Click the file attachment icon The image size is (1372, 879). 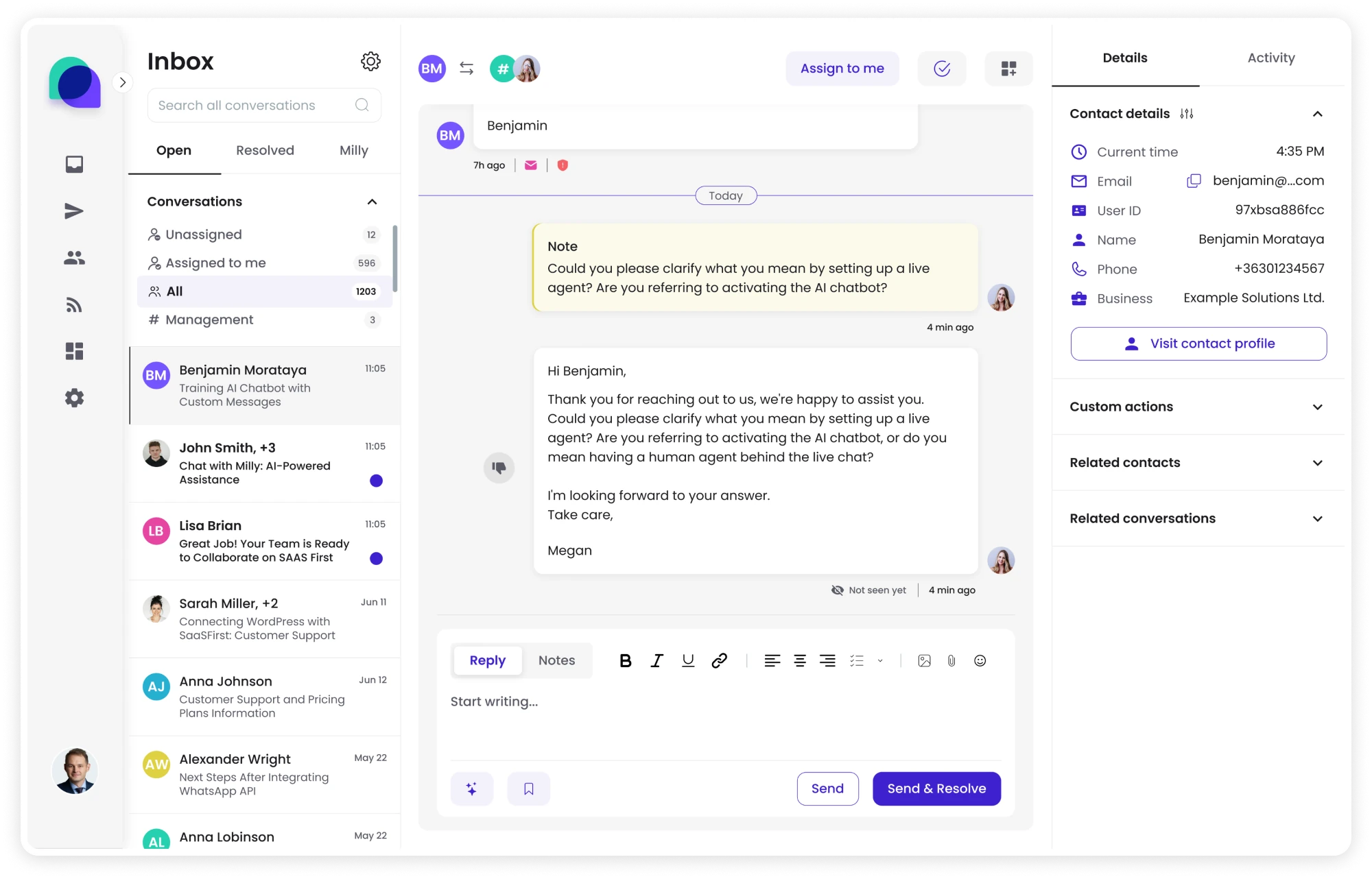[951, 660]
